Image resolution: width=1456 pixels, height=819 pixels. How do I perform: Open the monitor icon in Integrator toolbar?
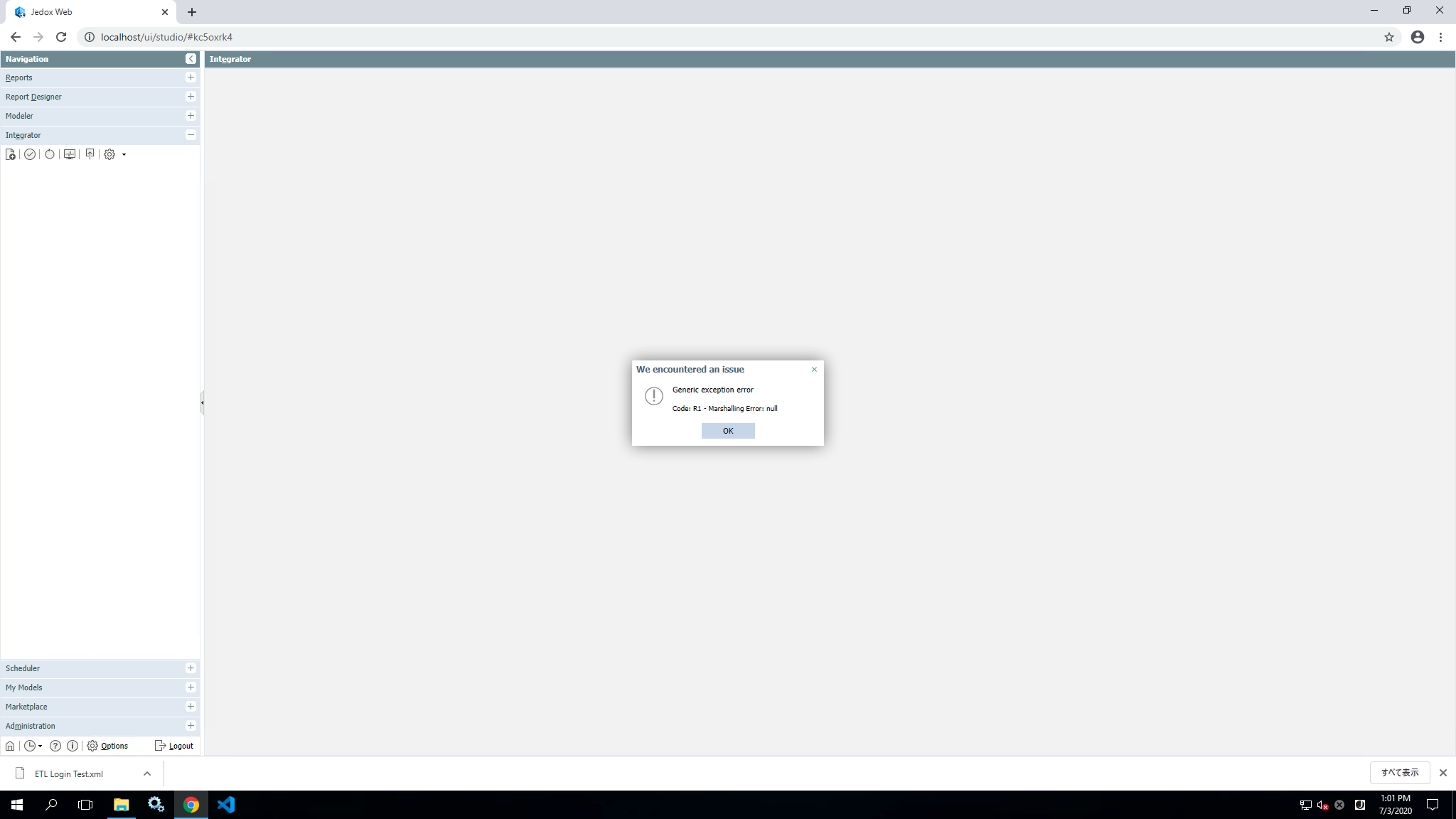coord(70,154)
